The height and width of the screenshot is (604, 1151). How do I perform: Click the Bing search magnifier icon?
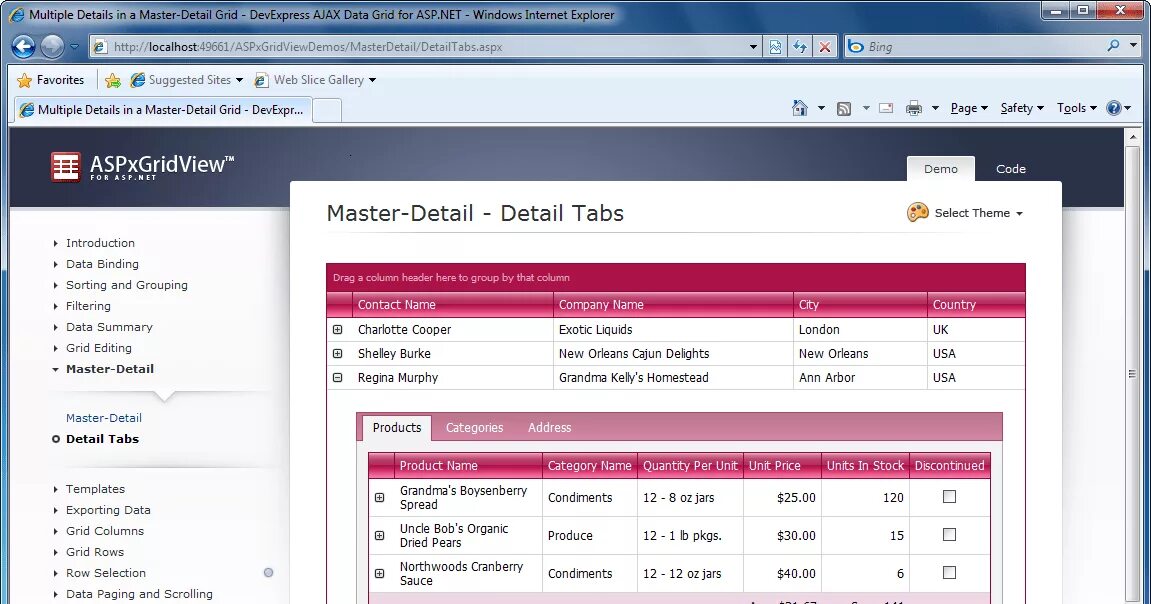(x=1114, y=46)
